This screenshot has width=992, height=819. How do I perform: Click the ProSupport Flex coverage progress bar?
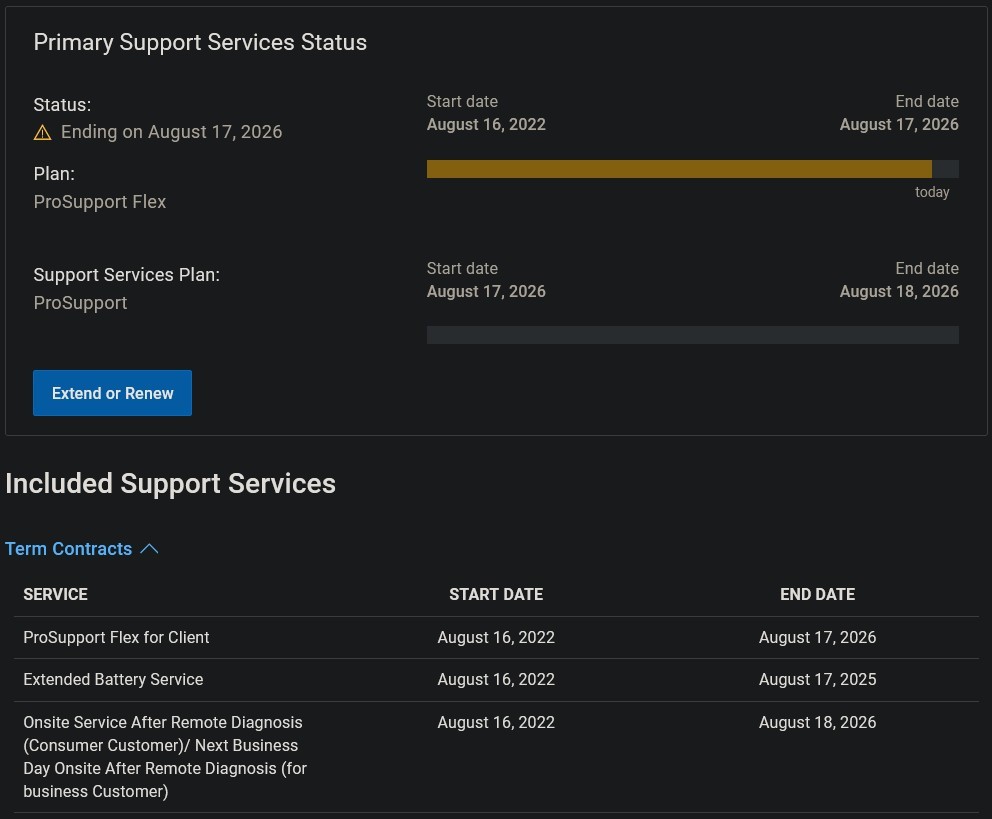693,169
